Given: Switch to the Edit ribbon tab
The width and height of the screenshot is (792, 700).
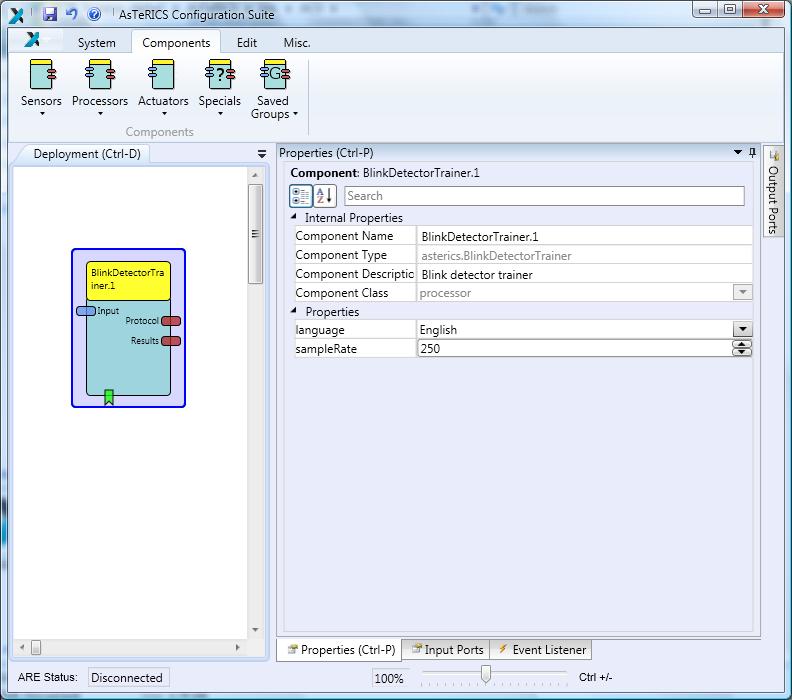Looking at the screenshot, I should tap(246, 43).
